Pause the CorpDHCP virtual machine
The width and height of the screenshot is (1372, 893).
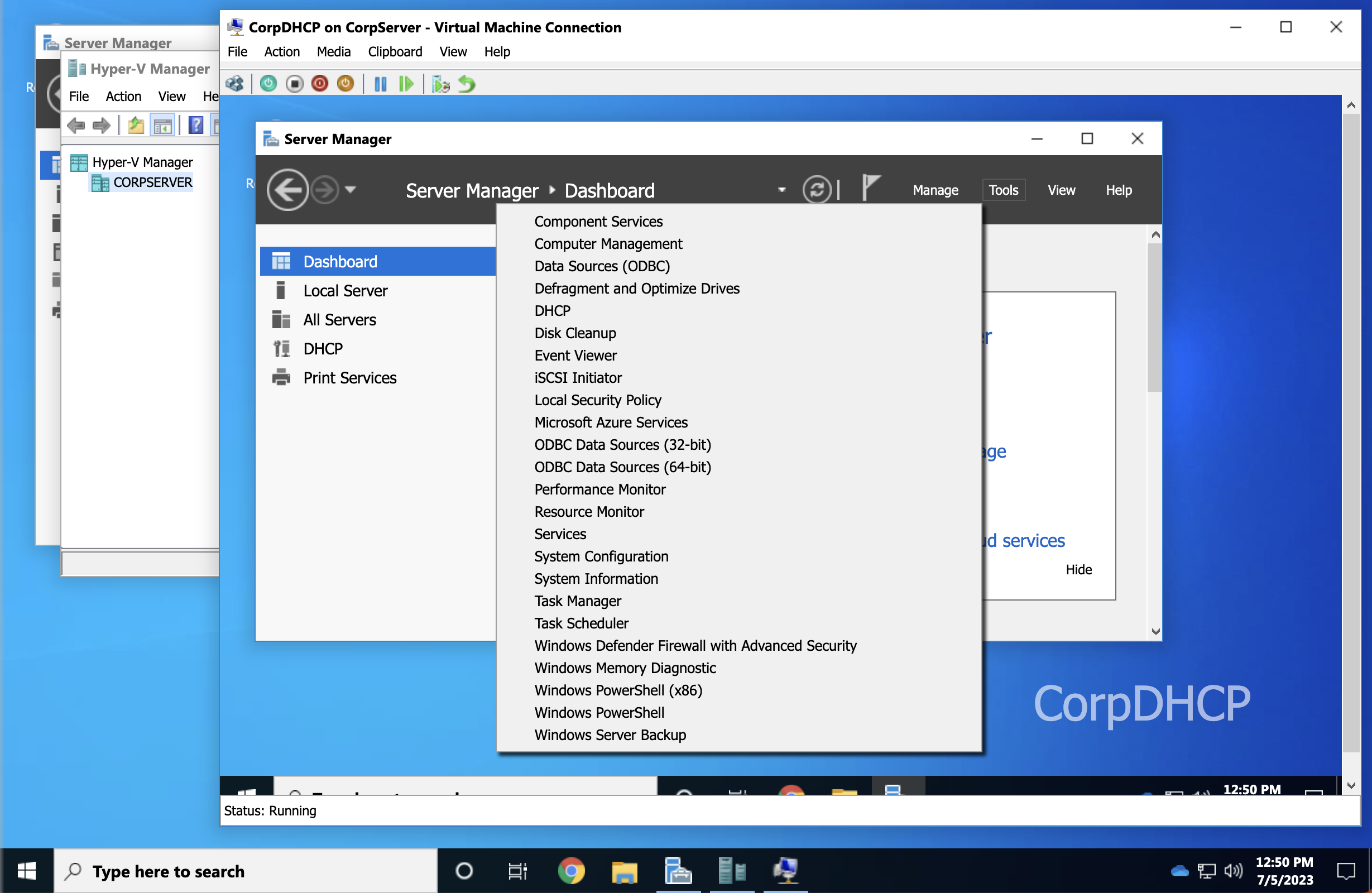381,84
